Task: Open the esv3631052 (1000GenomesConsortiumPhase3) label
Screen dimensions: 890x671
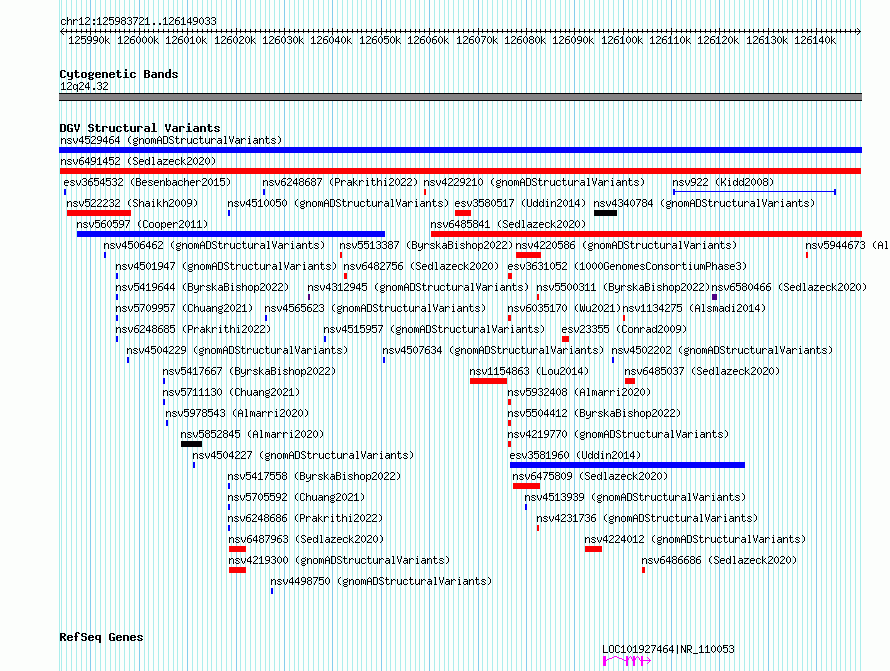Action: tap(627, 266)
